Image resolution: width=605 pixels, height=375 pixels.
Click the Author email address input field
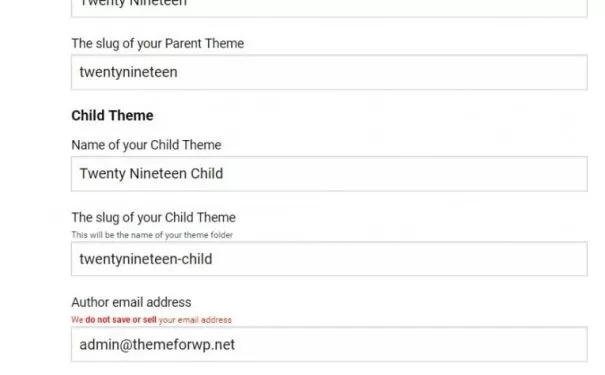pyautogui.click(x=329, y=344)
